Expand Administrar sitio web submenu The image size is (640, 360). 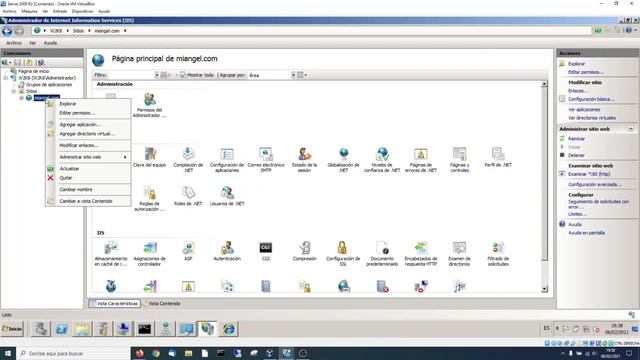(88, 157)
